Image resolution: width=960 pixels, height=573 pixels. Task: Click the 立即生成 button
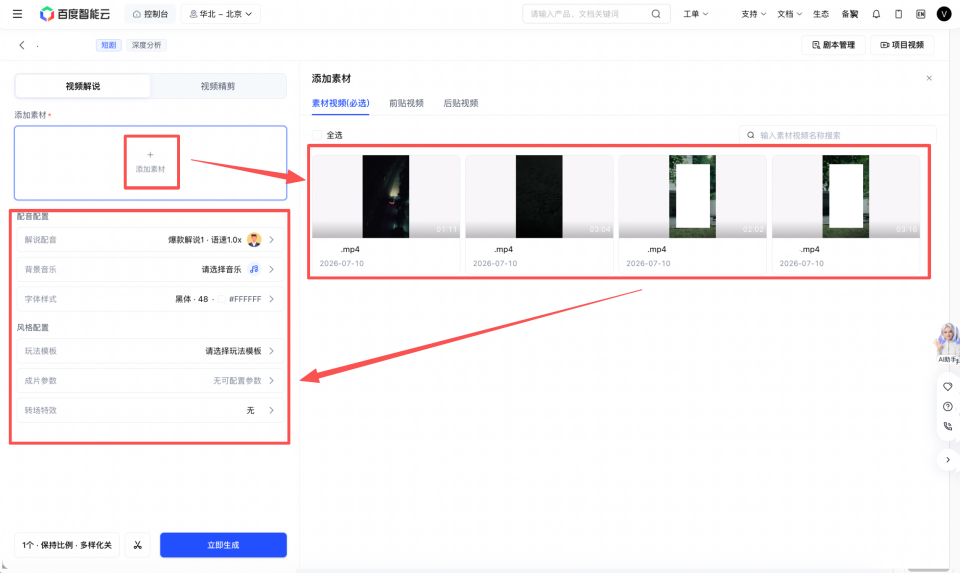tap(223, 545)
